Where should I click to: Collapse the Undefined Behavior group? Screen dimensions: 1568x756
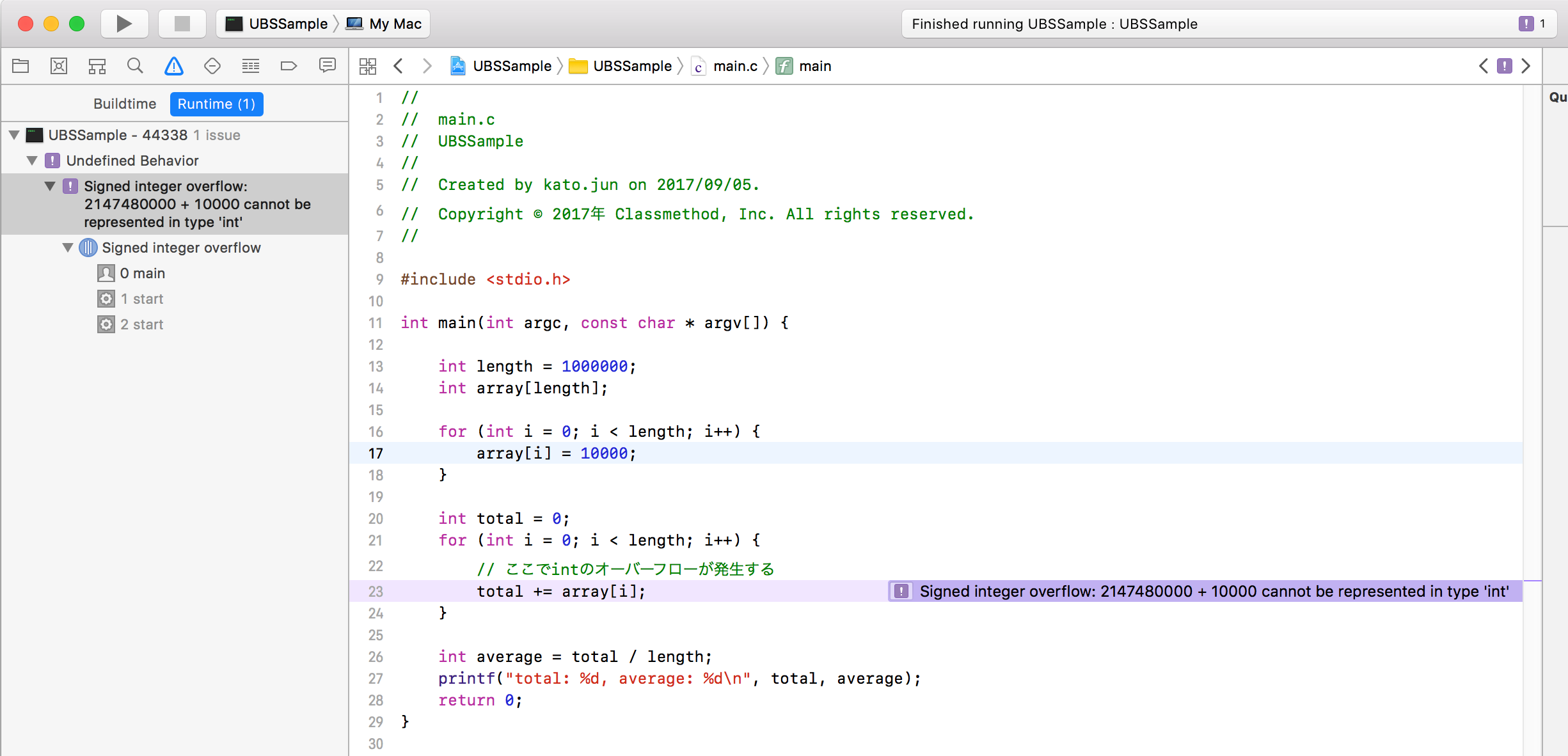coord(32,161)
